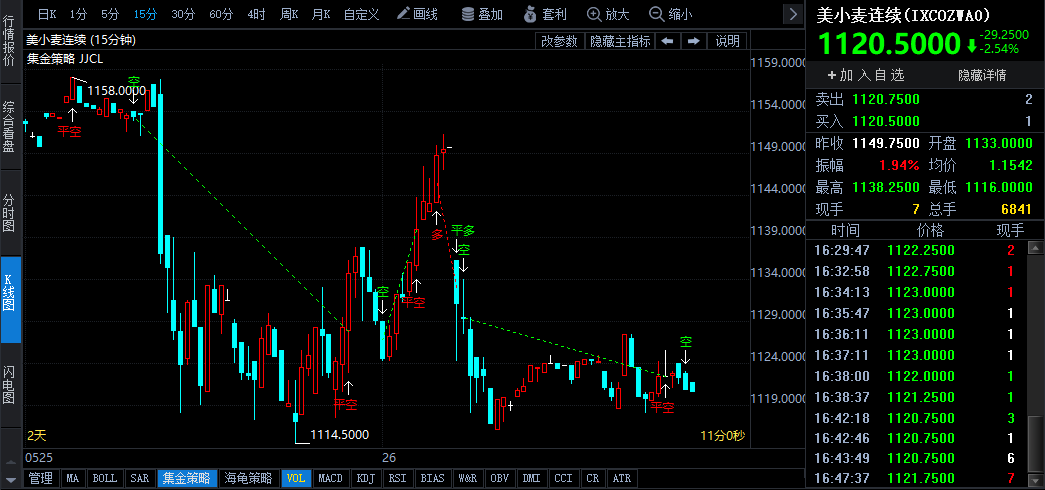Open the 分时图 sidebar tab
1045x490 pixels.
tap(10, 213)
